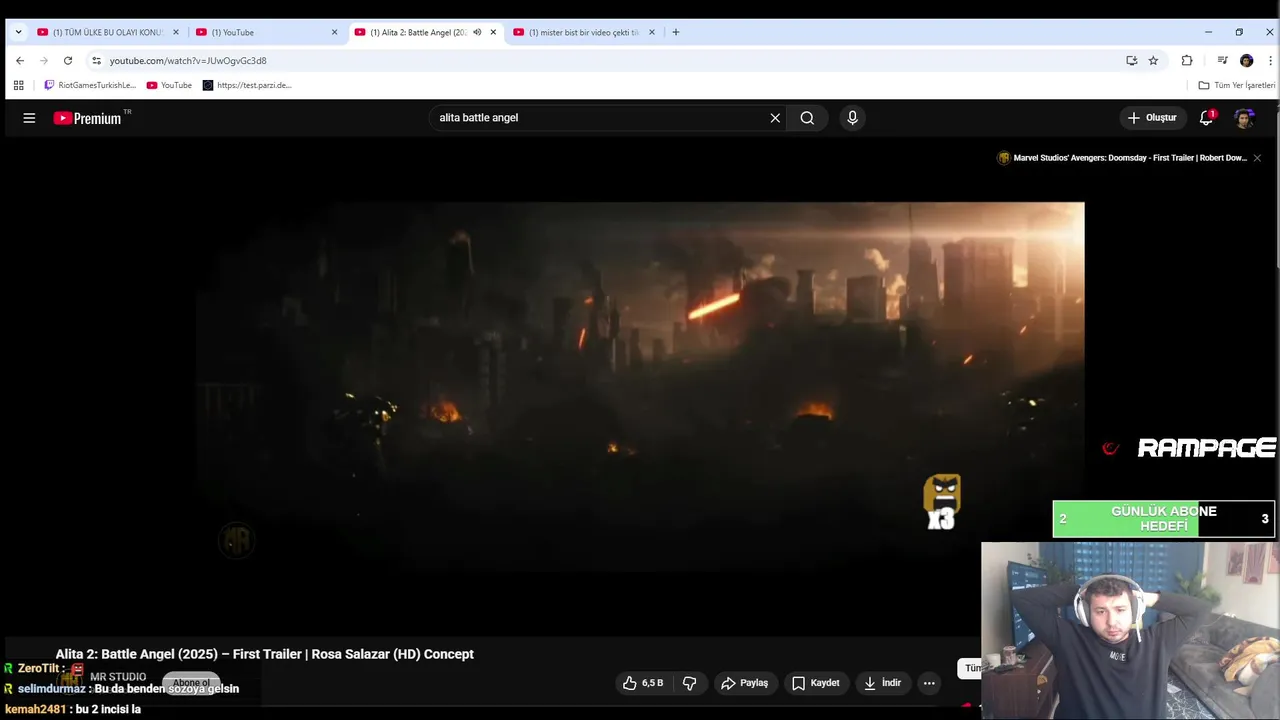Viewport: 1280px width, 720px height.
Task: Expand the tab search dropdown arrow
Action: click(x=18, y=32)
